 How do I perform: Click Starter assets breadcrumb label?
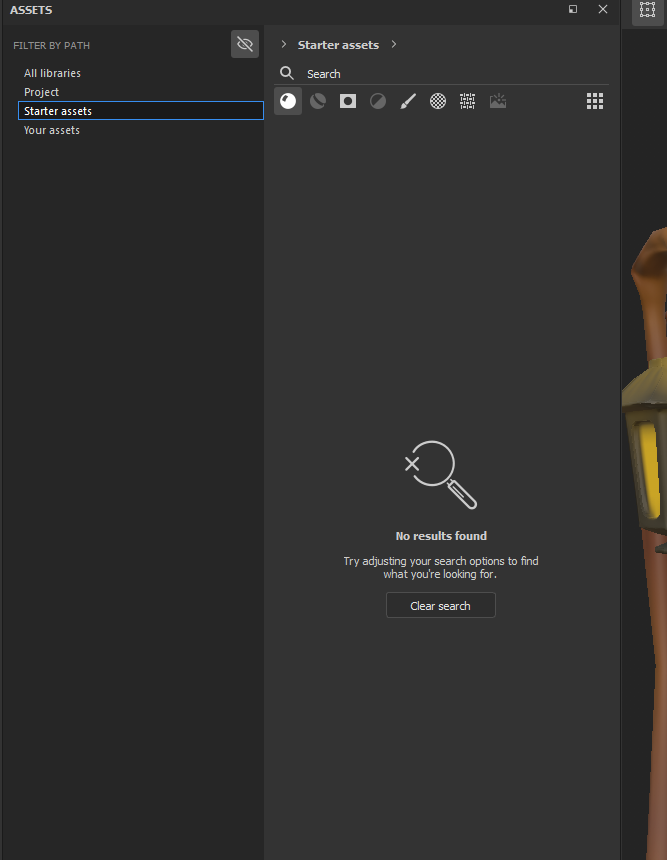pyautogui.click(x=338, y=45)
